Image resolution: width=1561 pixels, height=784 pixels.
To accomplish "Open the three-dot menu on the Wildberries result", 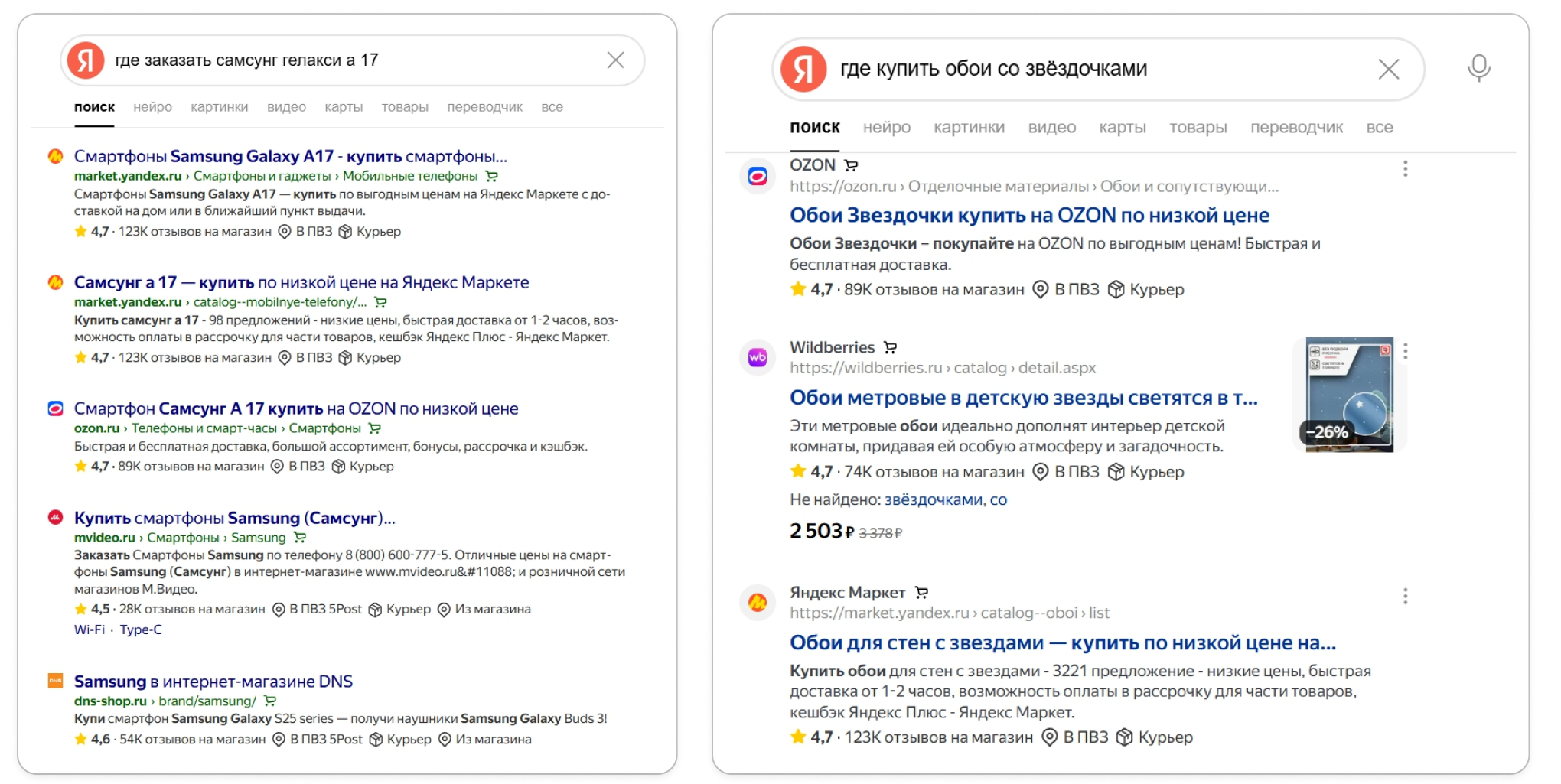I will coord(1405,351).
